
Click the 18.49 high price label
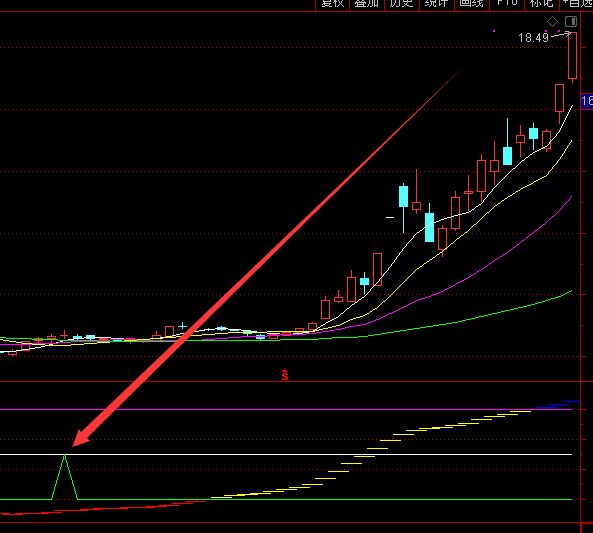[533, 37]
